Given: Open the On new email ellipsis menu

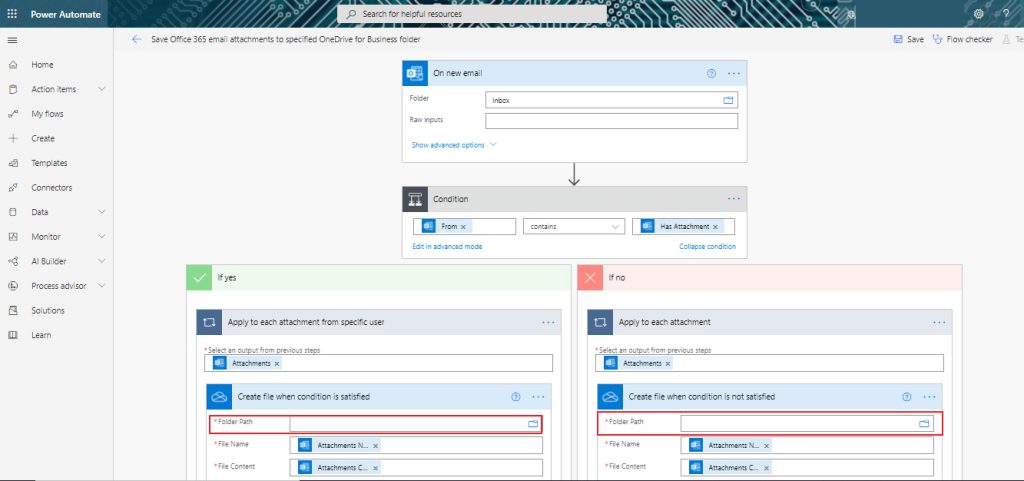Looking at the screenshot, I should click(x=734, y=73).
